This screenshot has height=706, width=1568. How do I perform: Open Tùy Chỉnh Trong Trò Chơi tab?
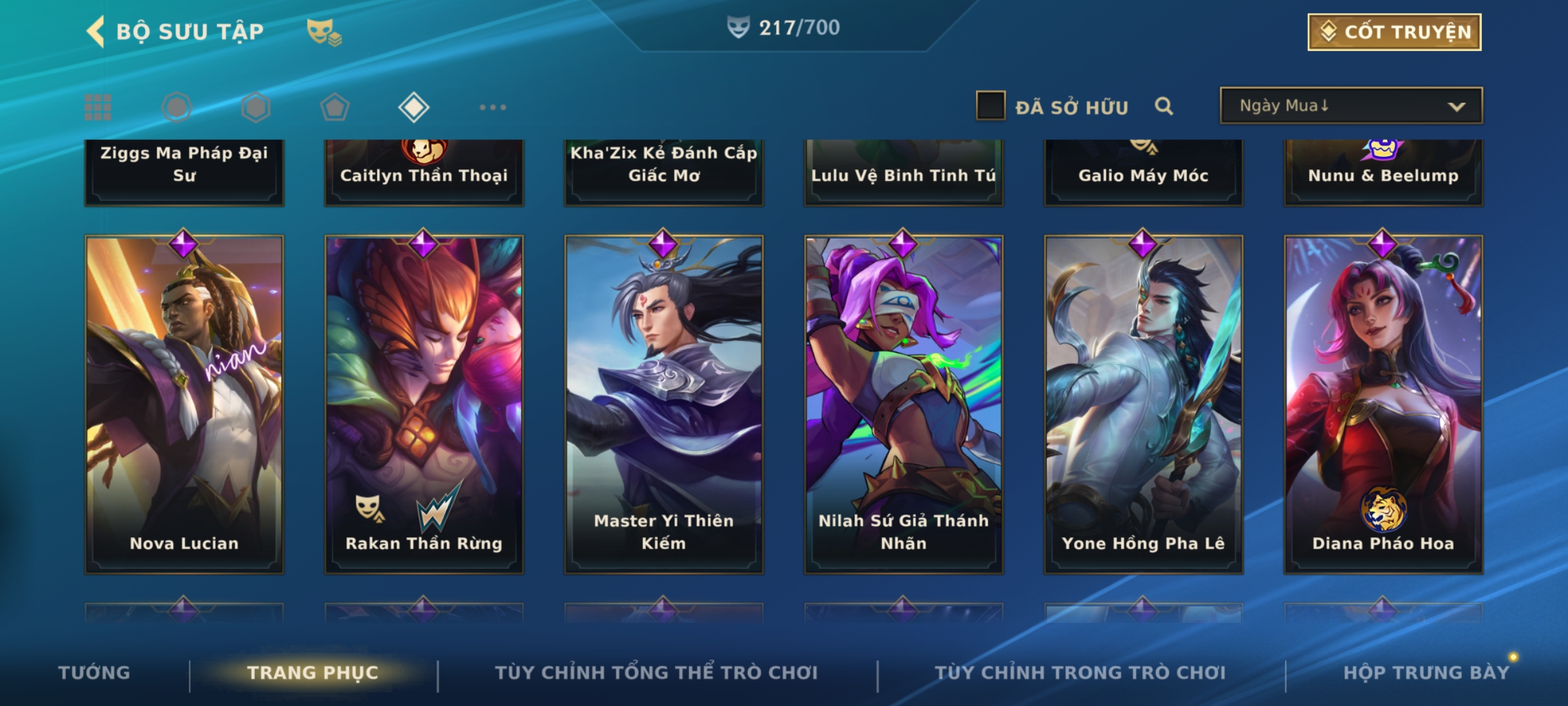click(1081, 673)
